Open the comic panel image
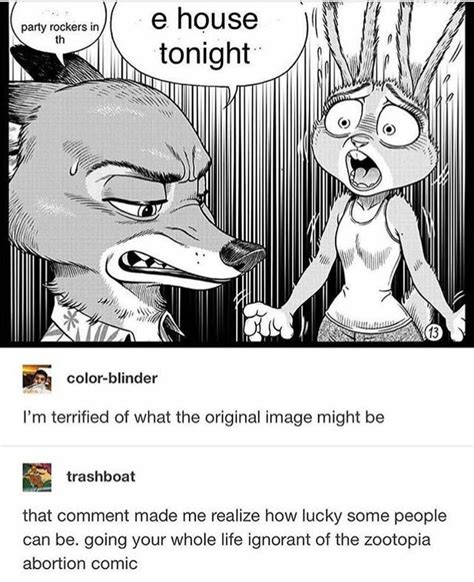The width and height of the screenshot is (474, 582). (237, 173)
